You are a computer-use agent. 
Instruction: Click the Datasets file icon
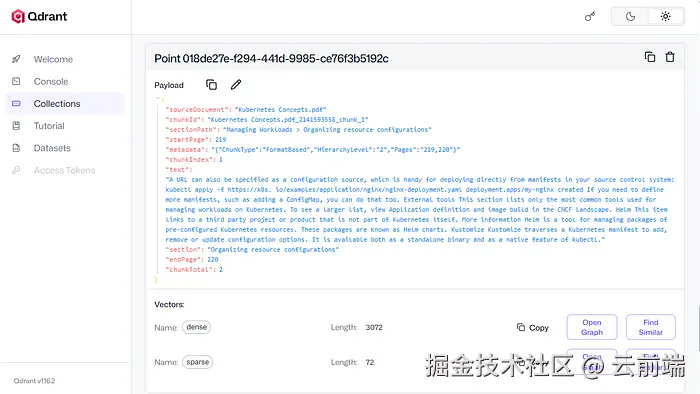16,148
